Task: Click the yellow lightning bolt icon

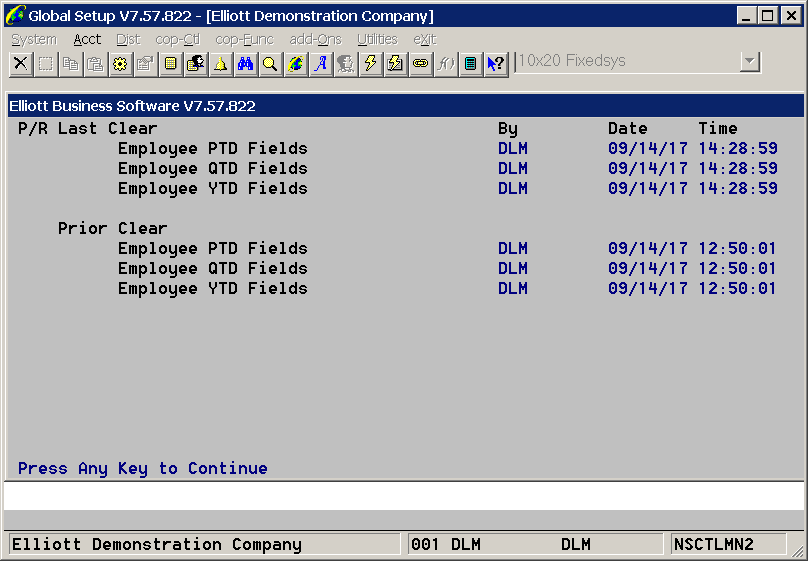Action: 371,64
